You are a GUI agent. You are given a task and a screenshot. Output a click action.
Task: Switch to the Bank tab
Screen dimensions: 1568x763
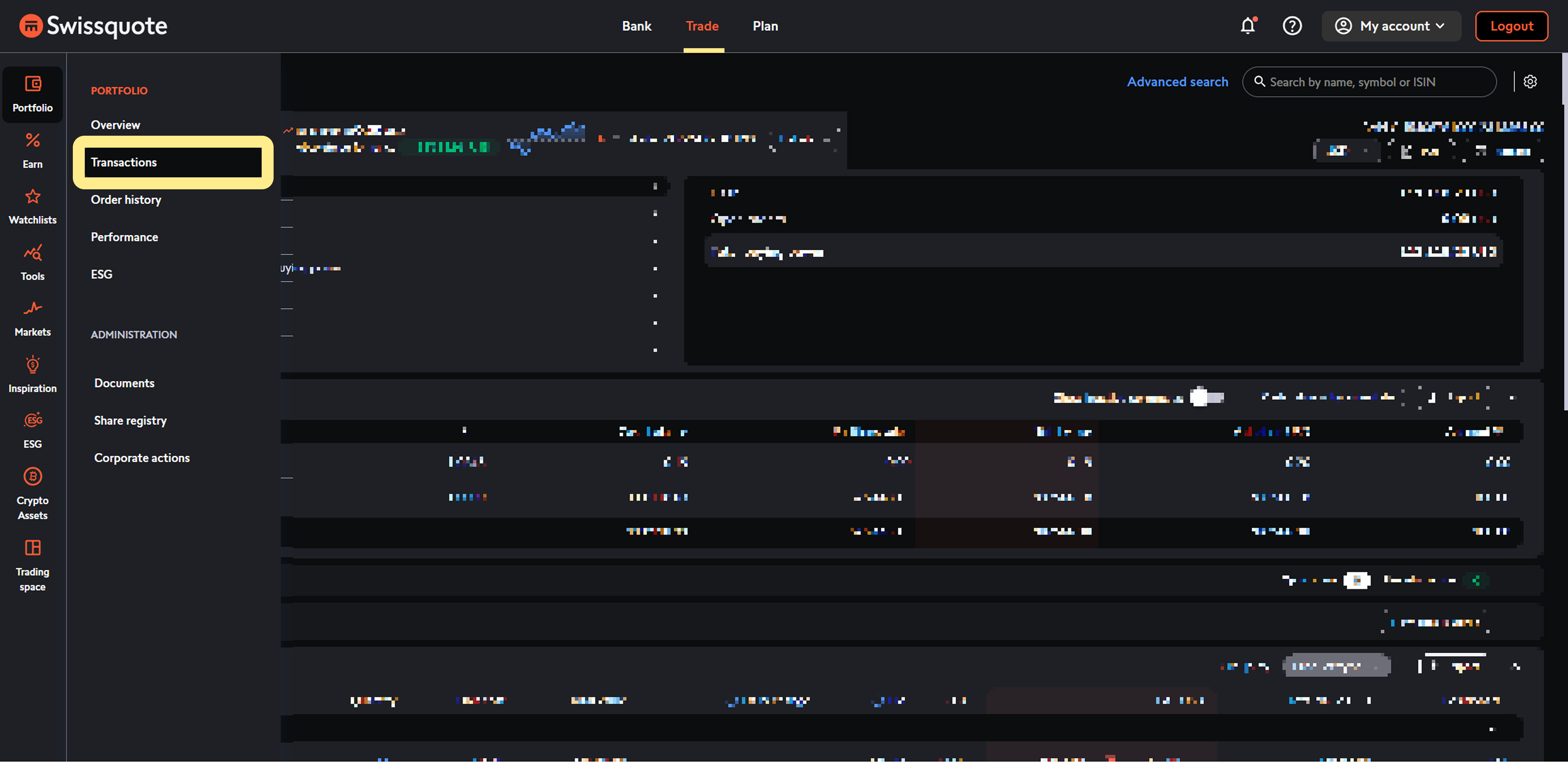pyautogui.click(x=636, y=25)
